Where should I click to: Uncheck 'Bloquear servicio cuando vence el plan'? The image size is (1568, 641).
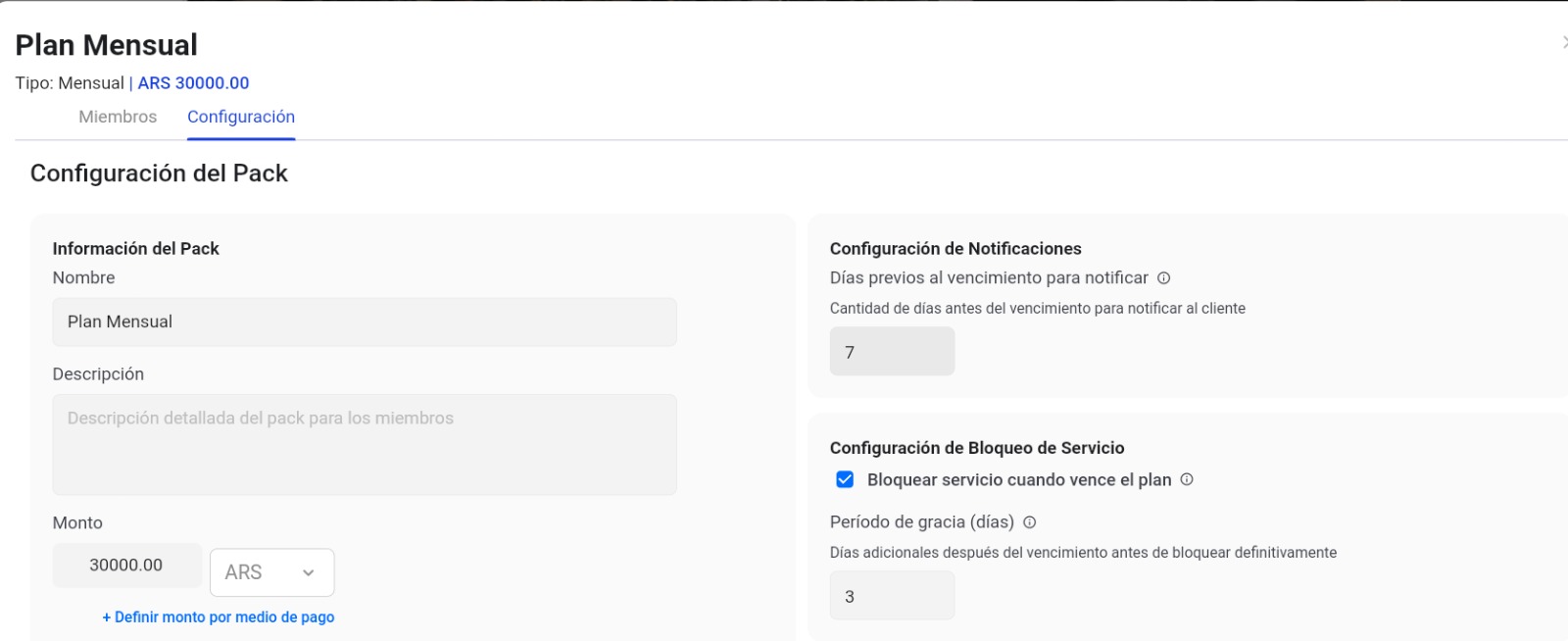[x=845, y=479]
